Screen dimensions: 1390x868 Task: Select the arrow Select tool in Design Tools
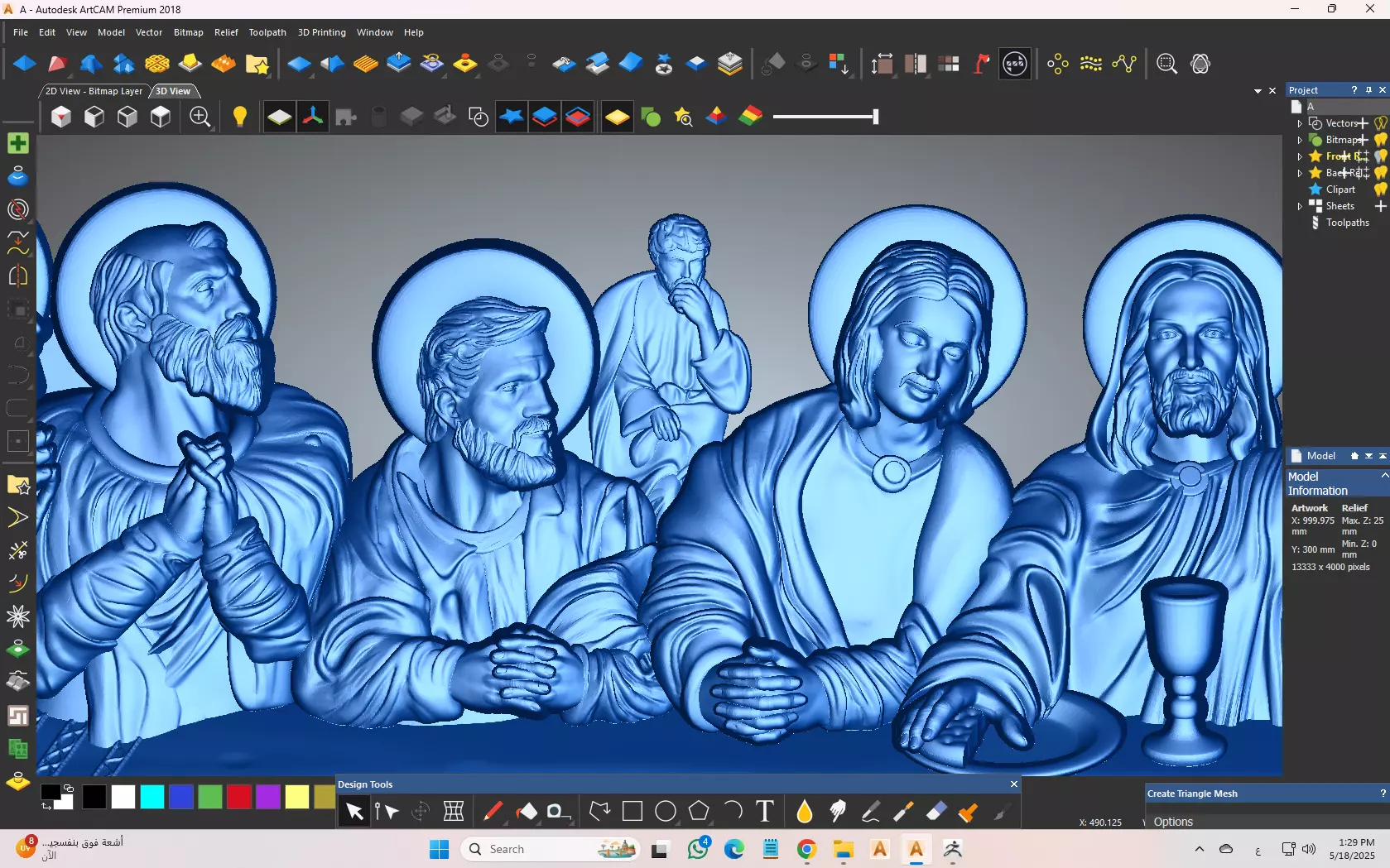coord(354,812)
